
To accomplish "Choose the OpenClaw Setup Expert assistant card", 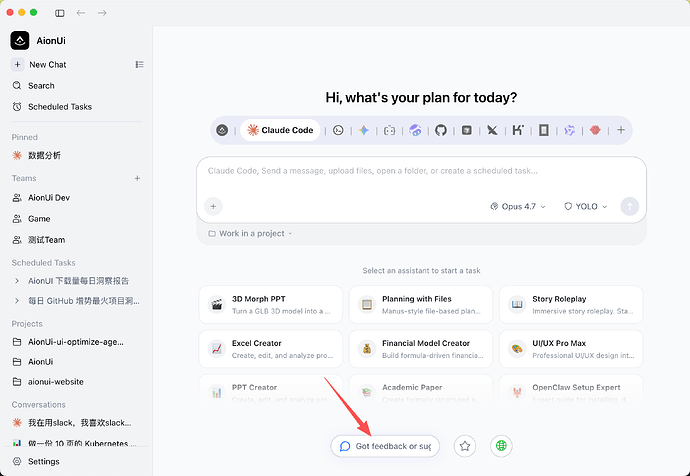I will (571, 390).
